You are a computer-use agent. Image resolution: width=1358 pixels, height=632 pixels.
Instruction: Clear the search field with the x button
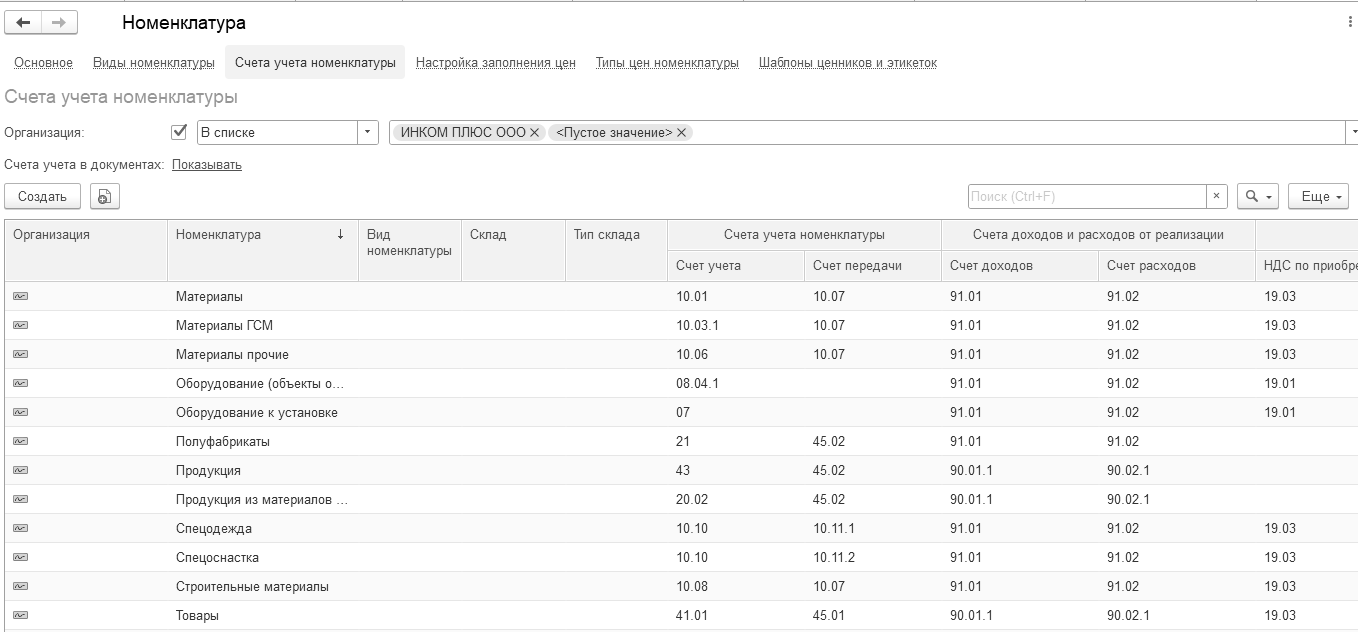click(1216, 197)
